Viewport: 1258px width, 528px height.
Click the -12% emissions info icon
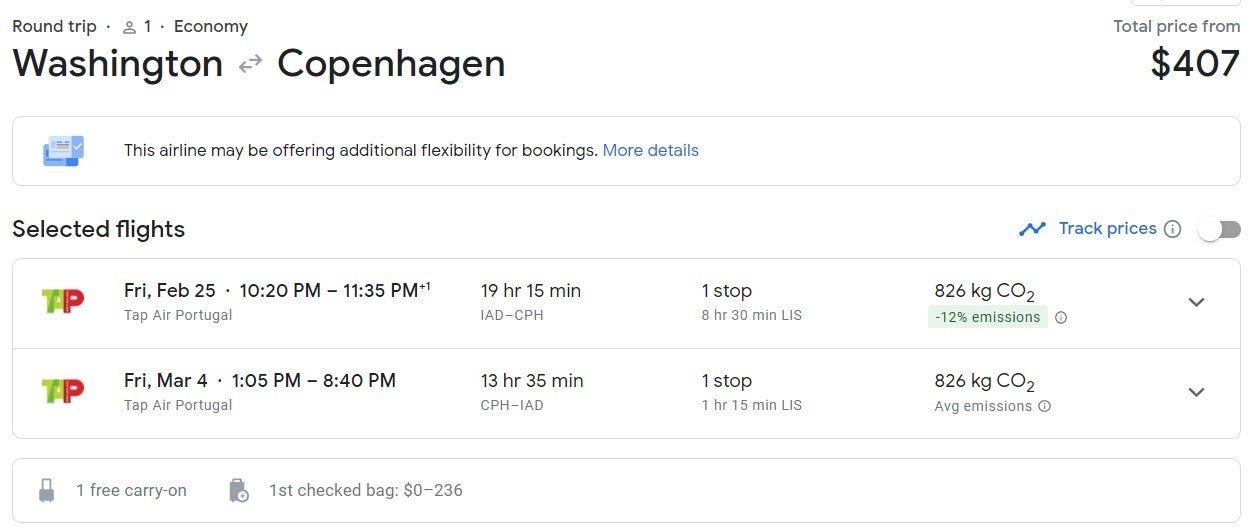[1061, 318]
